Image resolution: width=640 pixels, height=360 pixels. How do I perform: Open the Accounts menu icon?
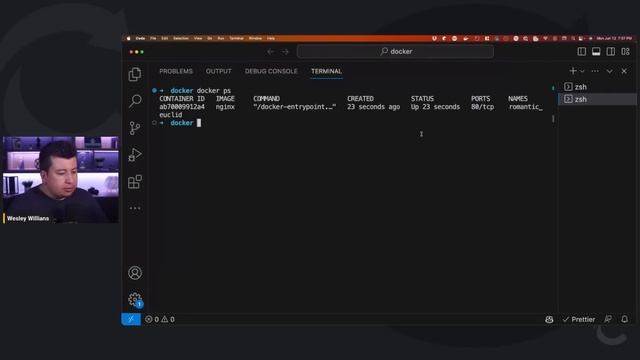(135, 273)
